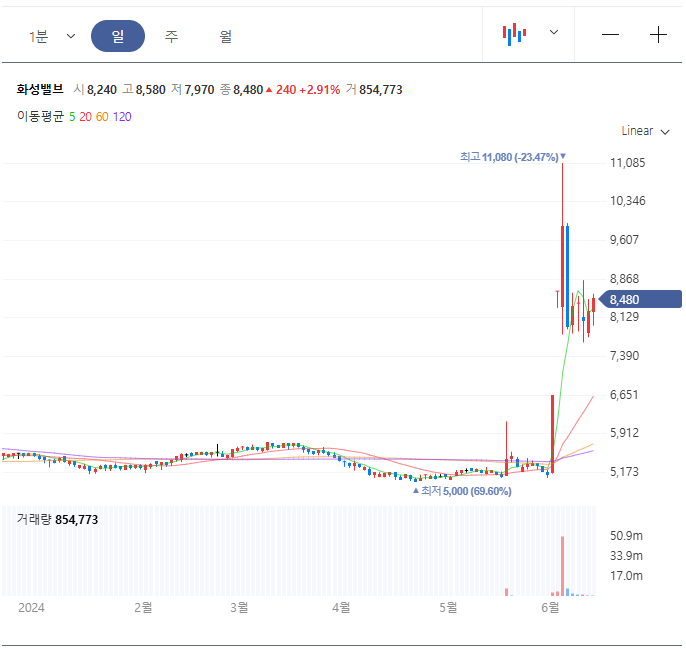Click the 3월 date axis label
Screen dimensions: 686x649
[239, 607]
